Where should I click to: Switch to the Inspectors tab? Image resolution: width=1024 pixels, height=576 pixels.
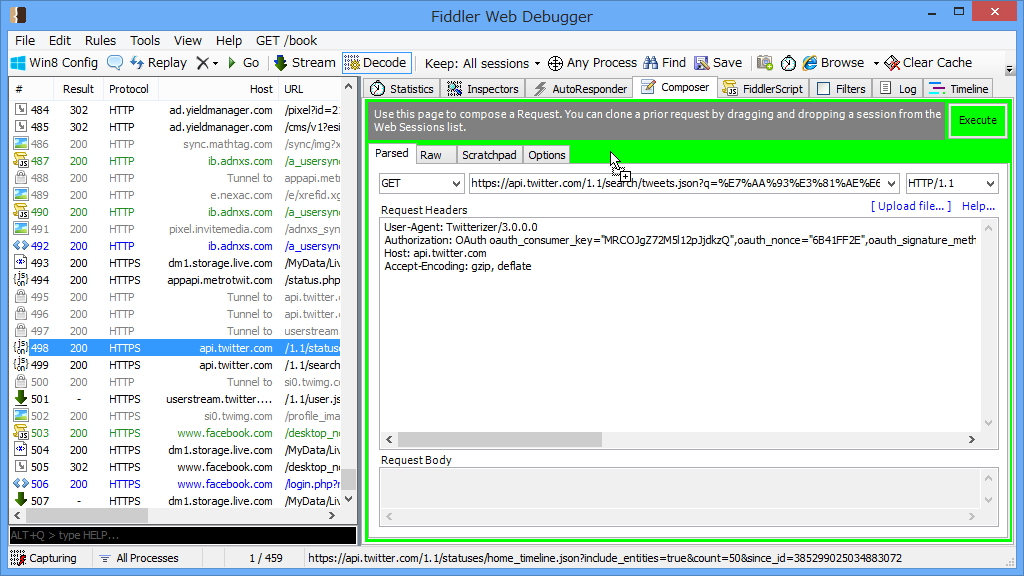[483, 89]
